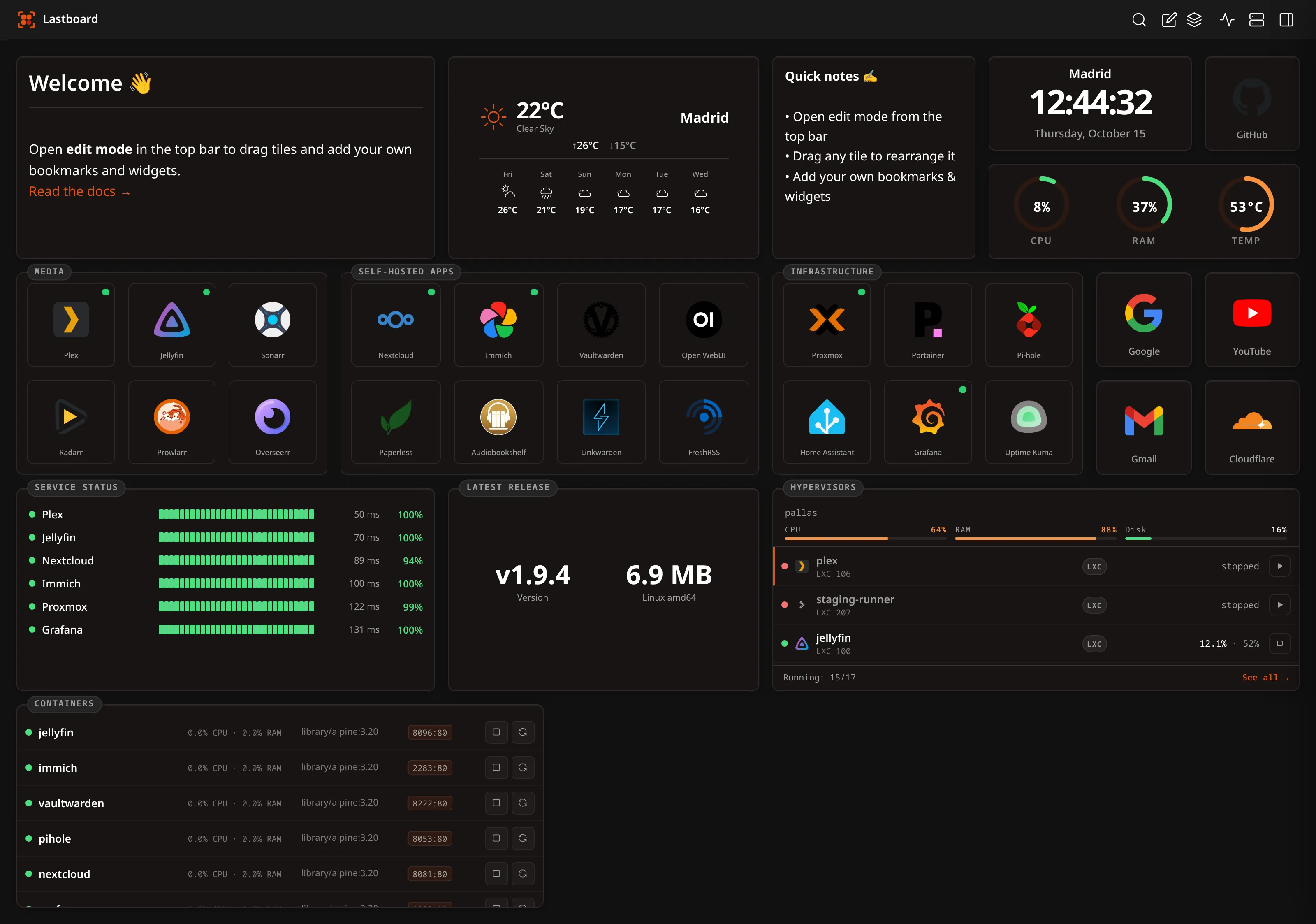Open the Radarr tile

pyautogui.click(x=71, y=422)
